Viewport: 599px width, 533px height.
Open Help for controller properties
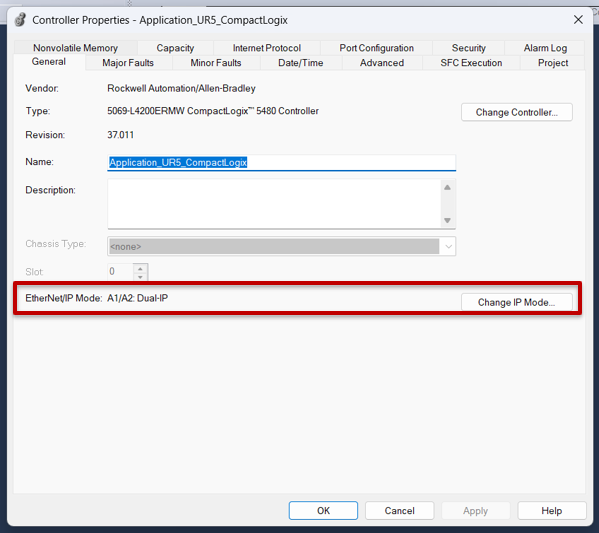click(x=552, y=511)
